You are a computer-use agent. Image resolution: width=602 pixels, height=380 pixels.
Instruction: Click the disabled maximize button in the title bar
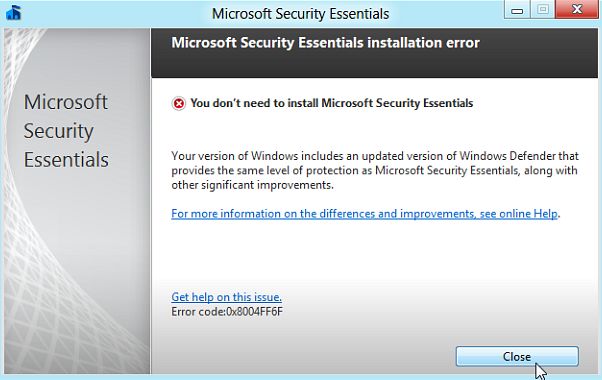point(542,10)
